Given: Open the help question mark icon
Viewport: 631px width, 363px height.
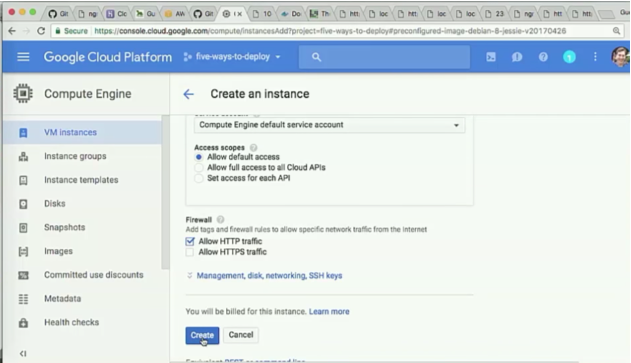Looking at the screenshot, I should coord(543,57).
